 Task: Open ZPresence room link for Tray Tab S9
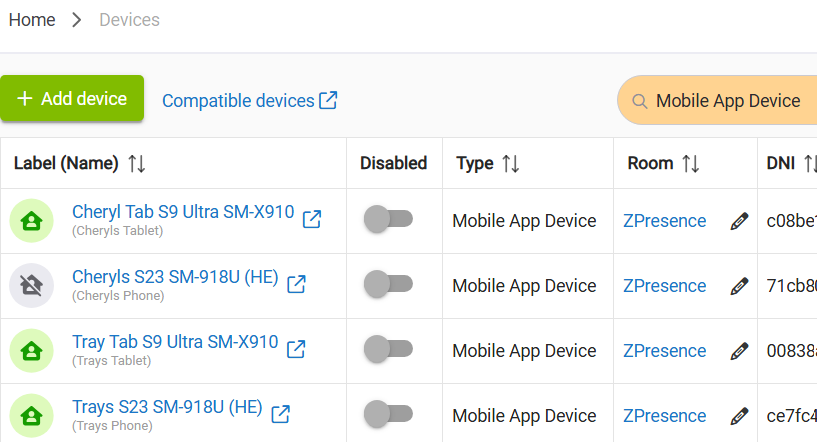pyautogui.click(x=664, y=351)
